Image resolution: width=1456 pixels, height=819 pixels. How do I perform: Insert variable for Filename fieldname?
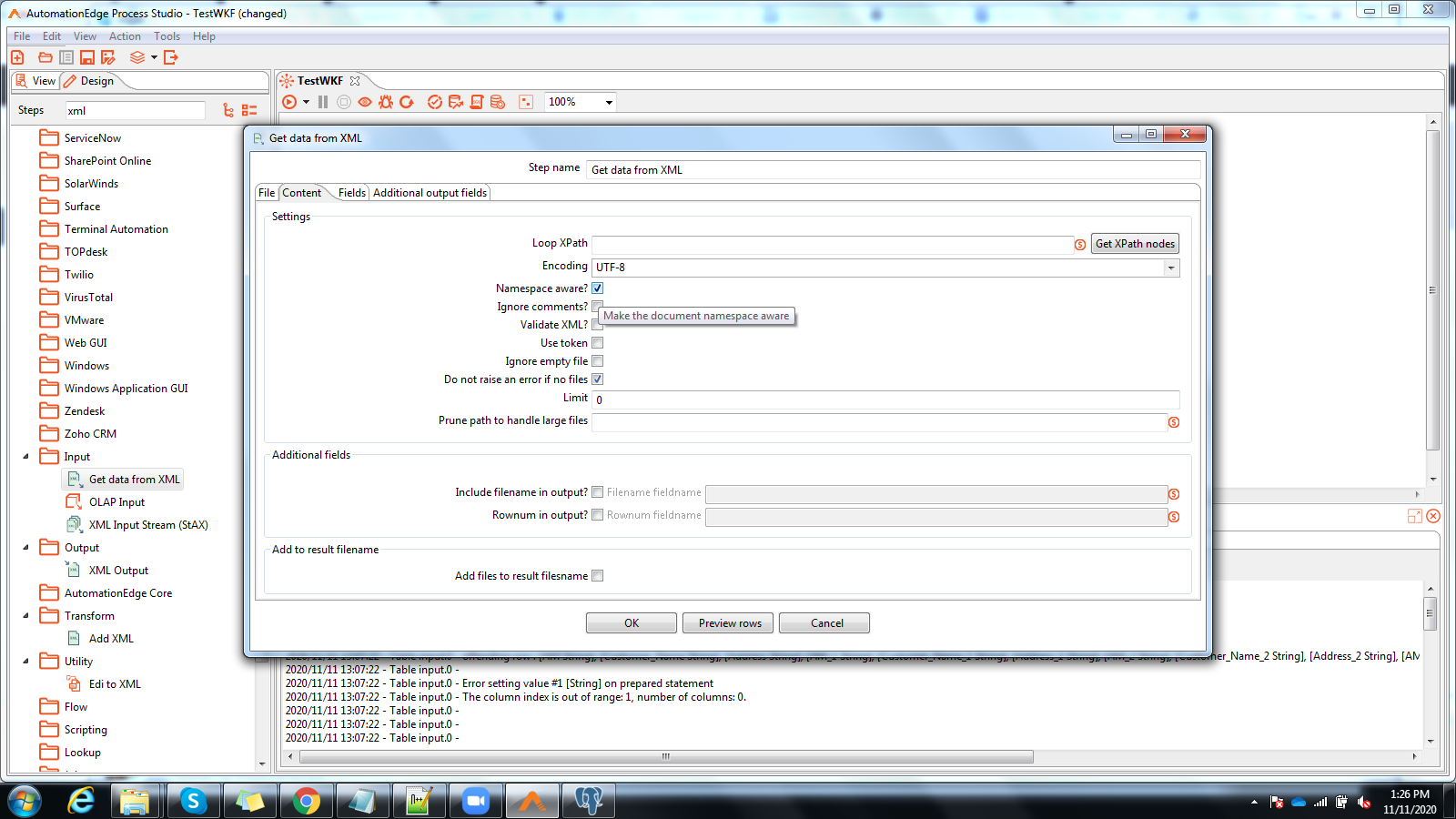pos(1174,494)
